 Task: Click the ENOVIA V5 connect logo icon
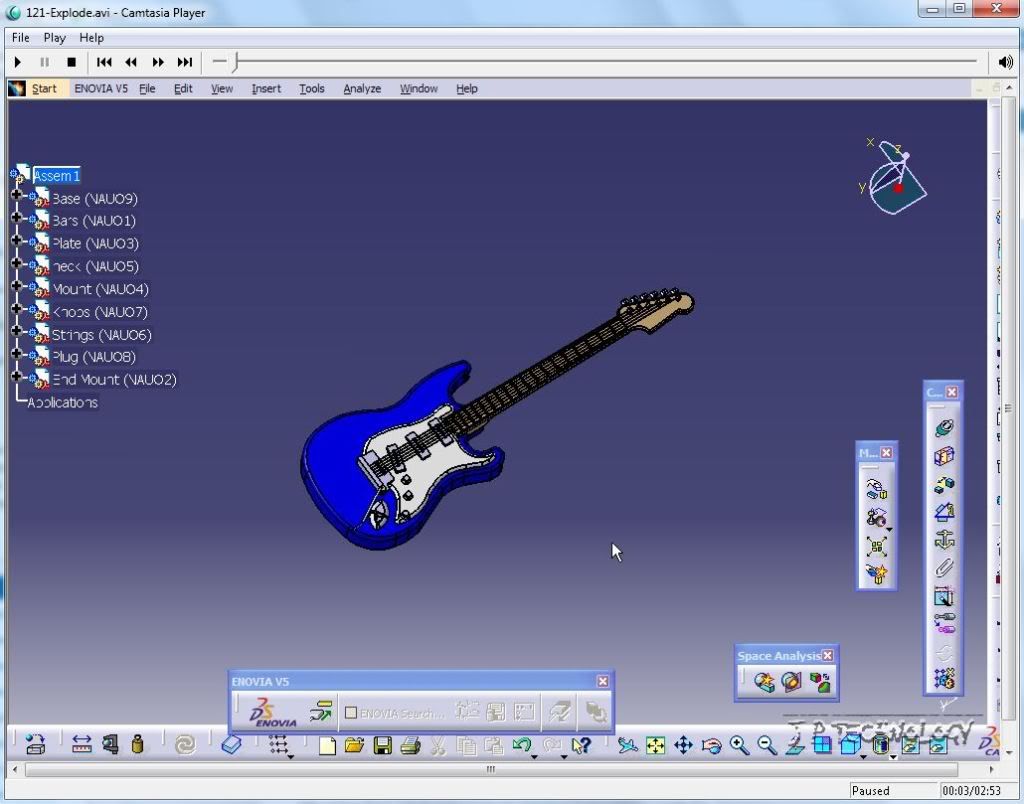point(273,713)
